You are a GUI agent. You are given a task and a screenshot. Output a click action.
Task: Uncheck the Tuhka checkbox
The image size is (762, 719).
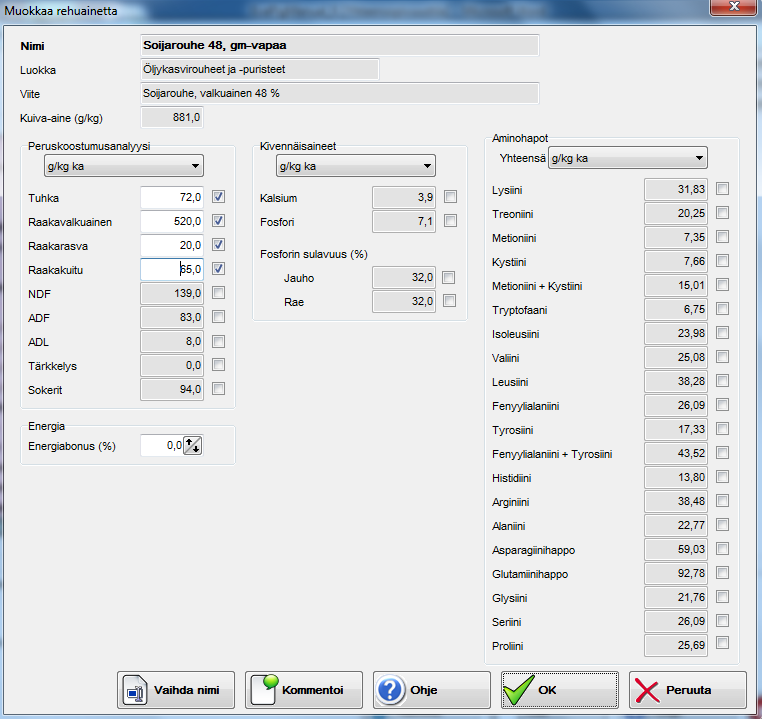pos(218,197)
